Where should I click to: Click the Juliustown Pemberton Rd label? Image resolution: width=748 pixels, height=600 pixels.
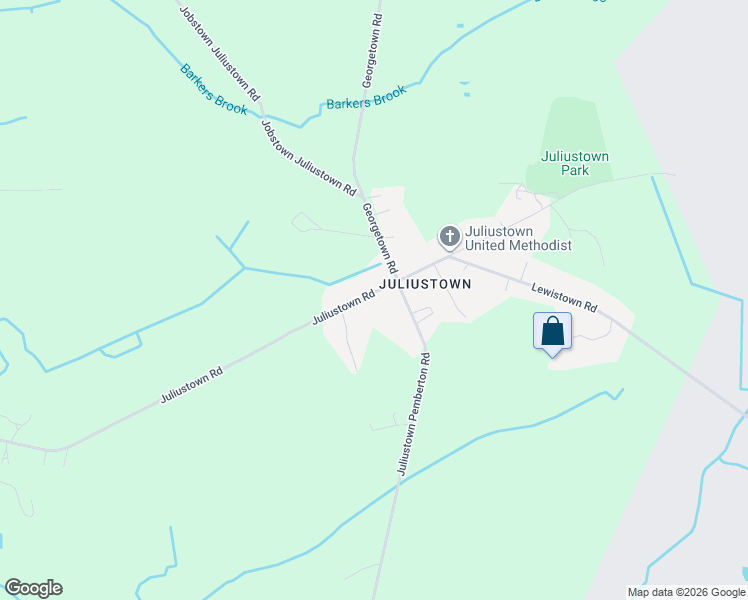pyautogui.click(x=414, y=414)
